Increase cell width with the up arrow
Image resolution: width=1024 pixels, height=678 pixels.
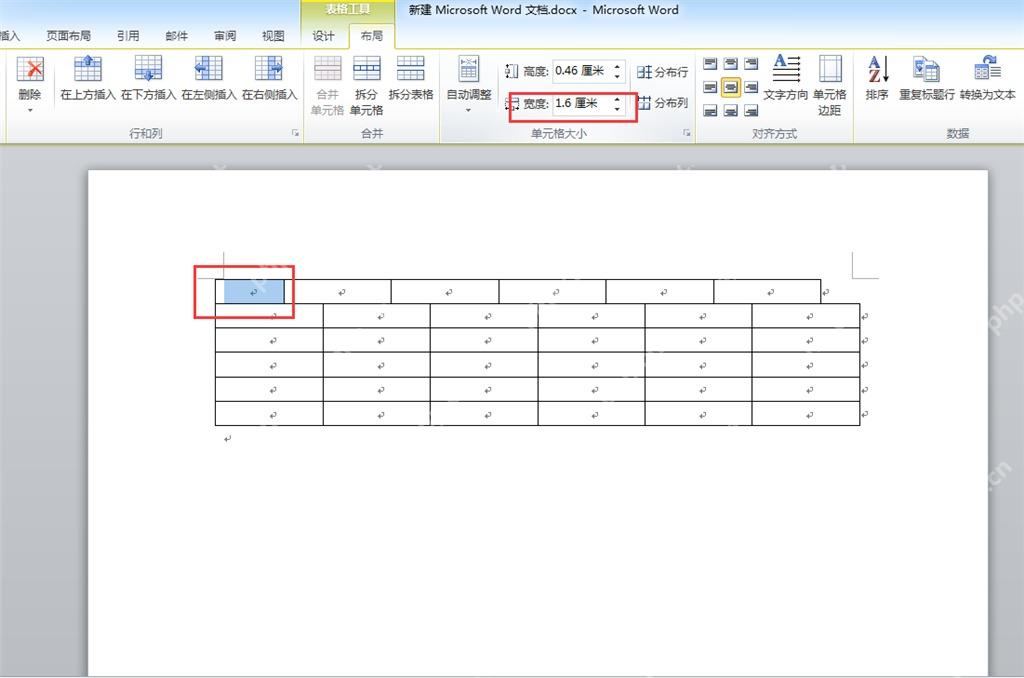pyautogui.click(x=617, y=99)
